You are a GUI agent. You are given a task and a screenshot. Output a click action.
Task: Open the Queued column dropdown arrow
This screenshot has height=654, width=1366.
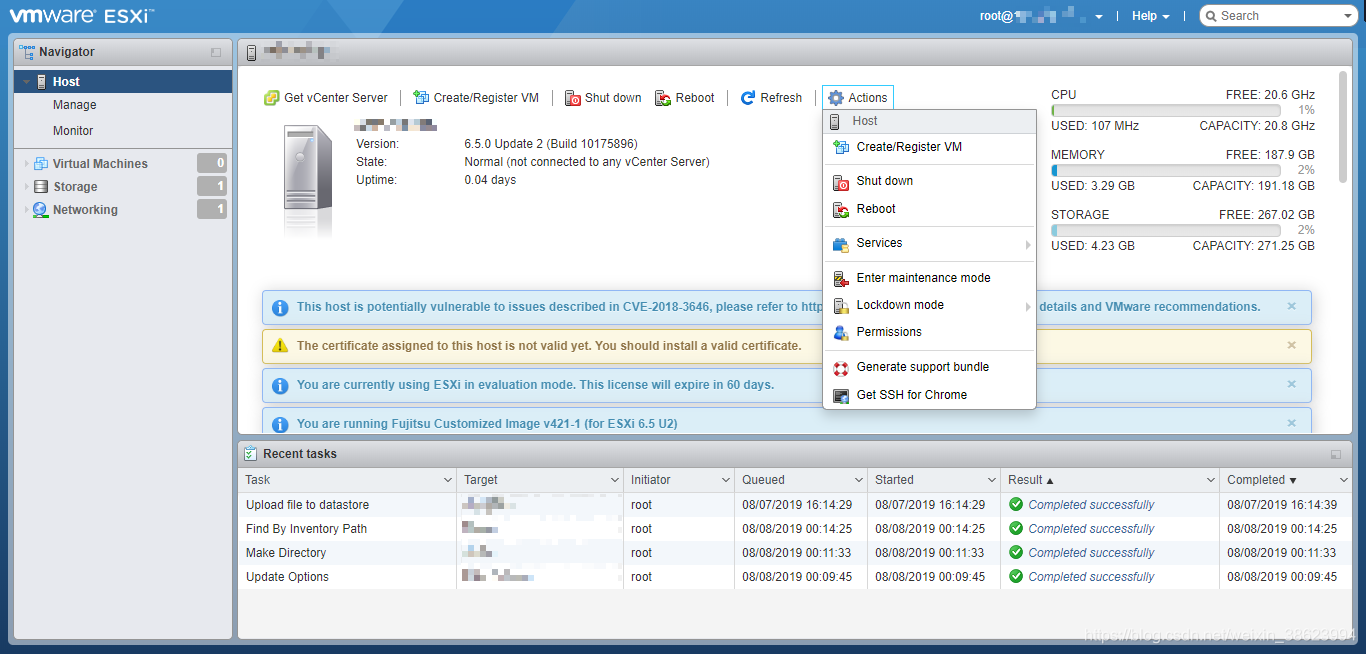coord(858,480)
